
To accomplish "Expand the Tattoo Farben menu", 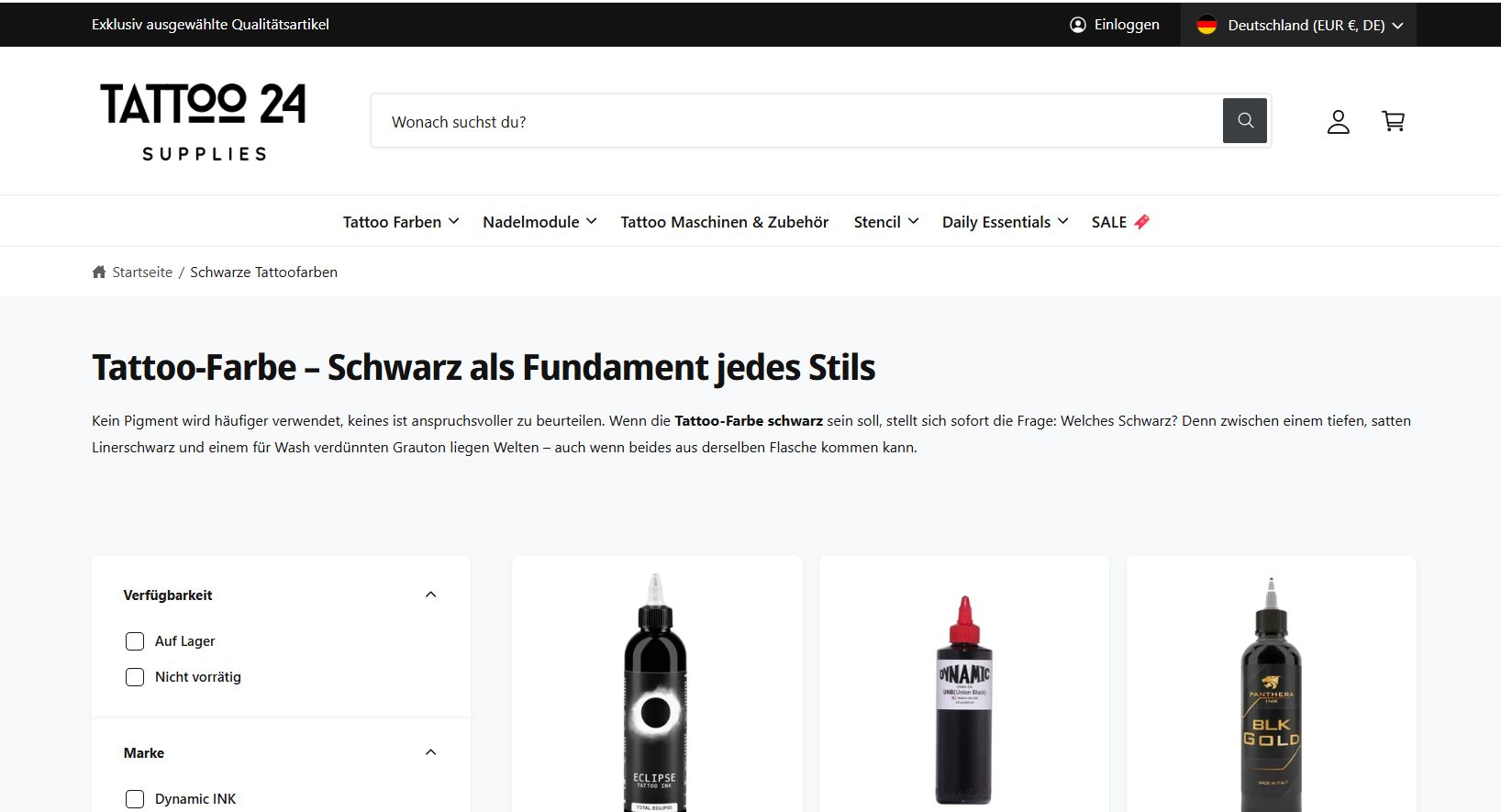I will (x=401, y=222).
